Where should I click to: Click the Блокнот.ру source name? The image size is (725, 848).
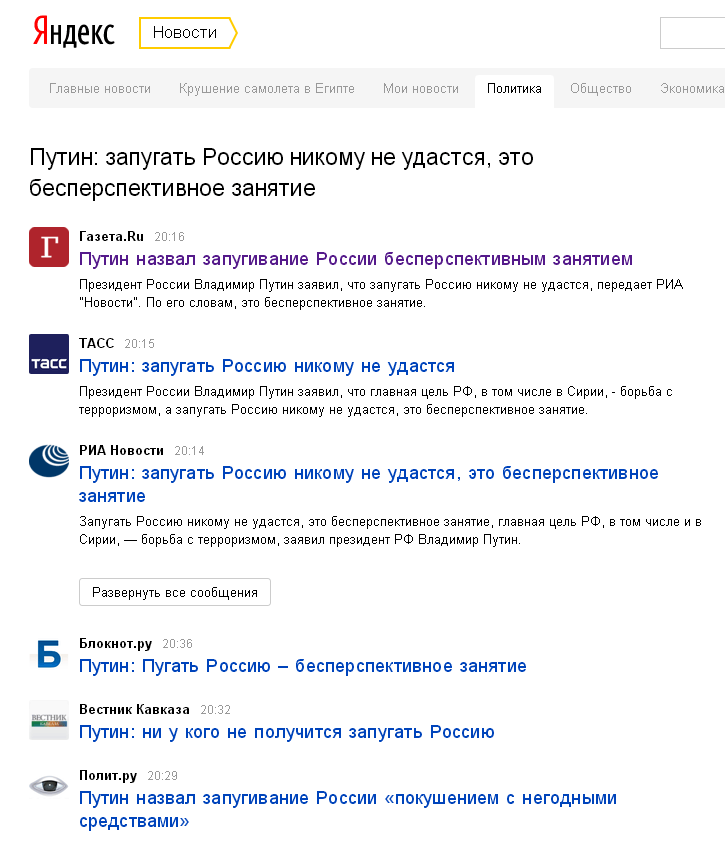[115, 644]
